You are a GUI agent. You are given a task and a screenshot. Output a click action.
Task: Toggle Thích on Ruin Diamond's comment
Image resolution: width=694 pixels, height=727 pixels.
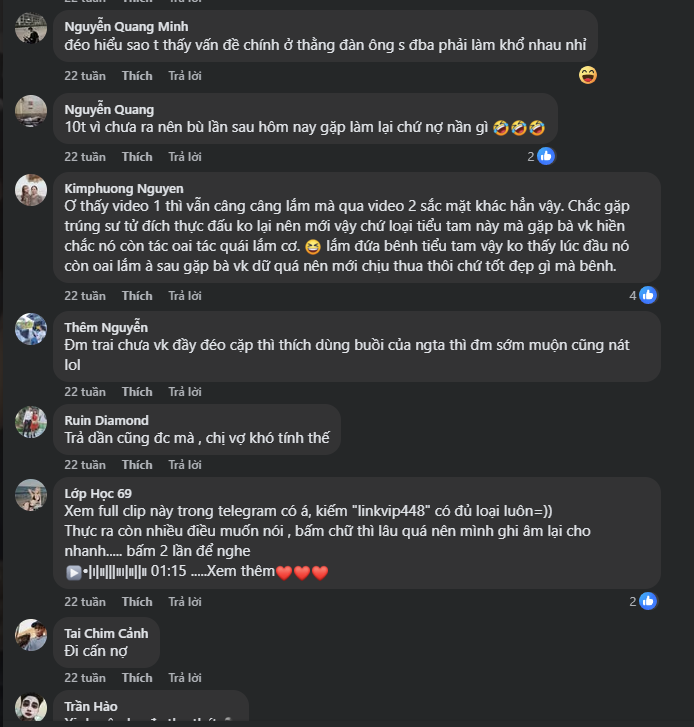click(x=137, y=464)
